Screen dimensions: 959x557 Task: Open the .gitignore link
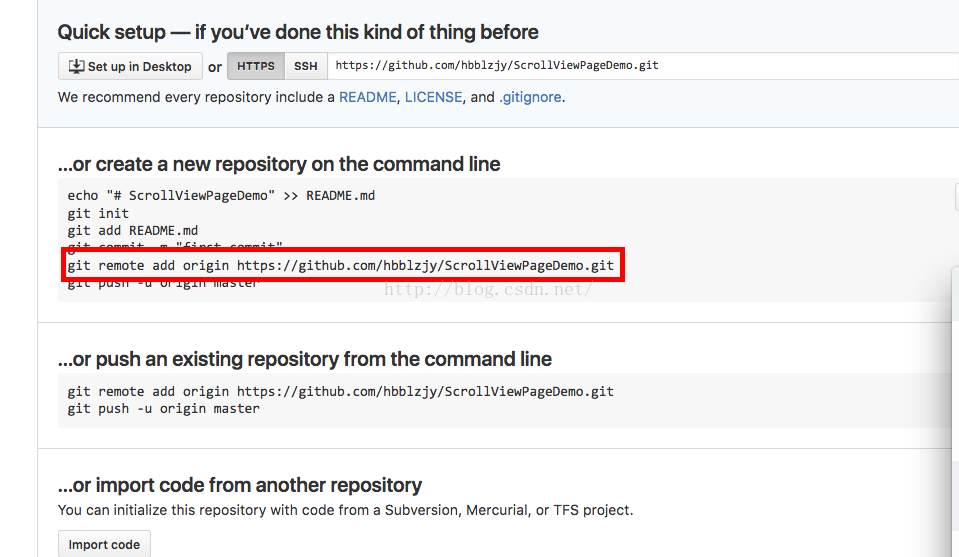(x=530, y=97)
